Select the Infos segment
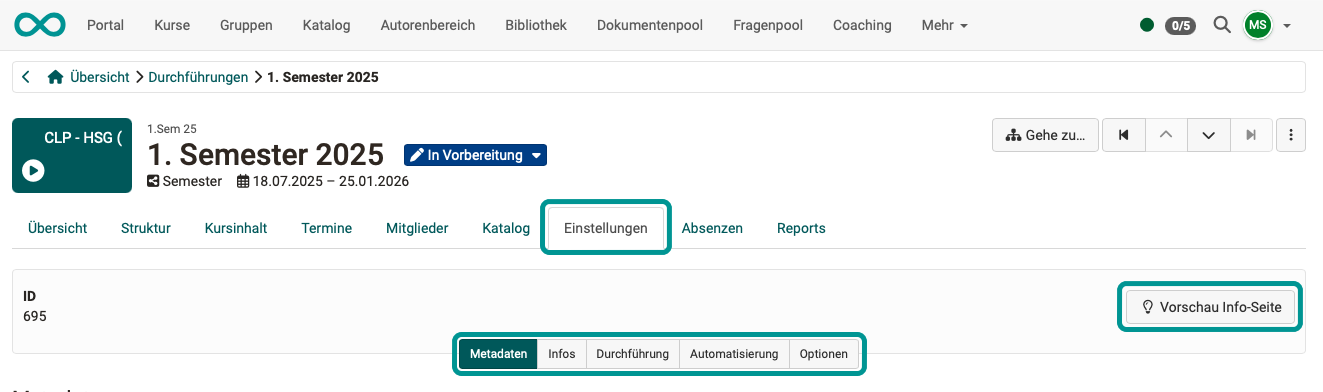This screenshot has height=392, width=1323. [x=562, y=354]
